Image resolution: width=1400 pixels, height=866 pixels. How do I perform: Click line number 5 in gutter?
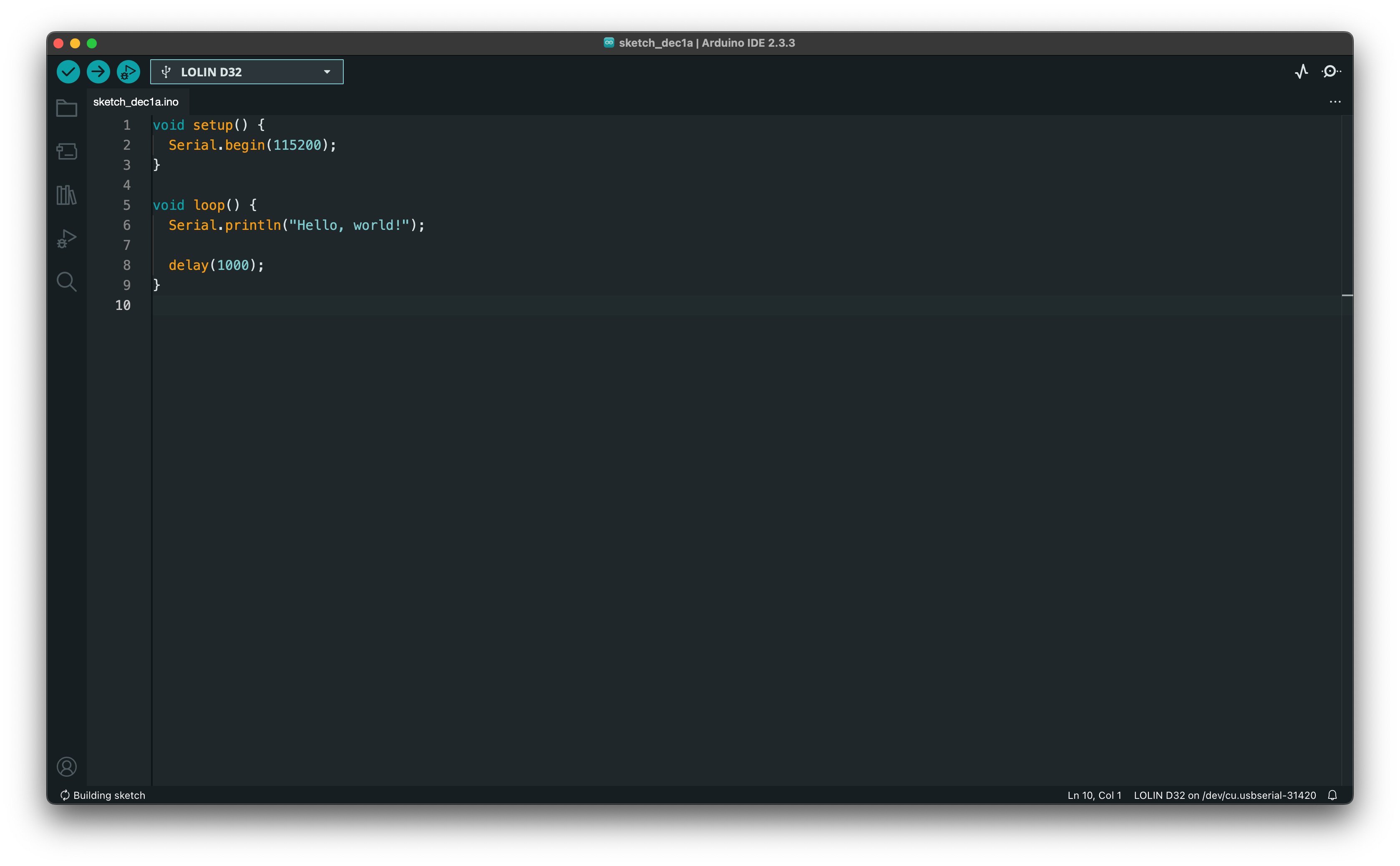click(126, 205)
